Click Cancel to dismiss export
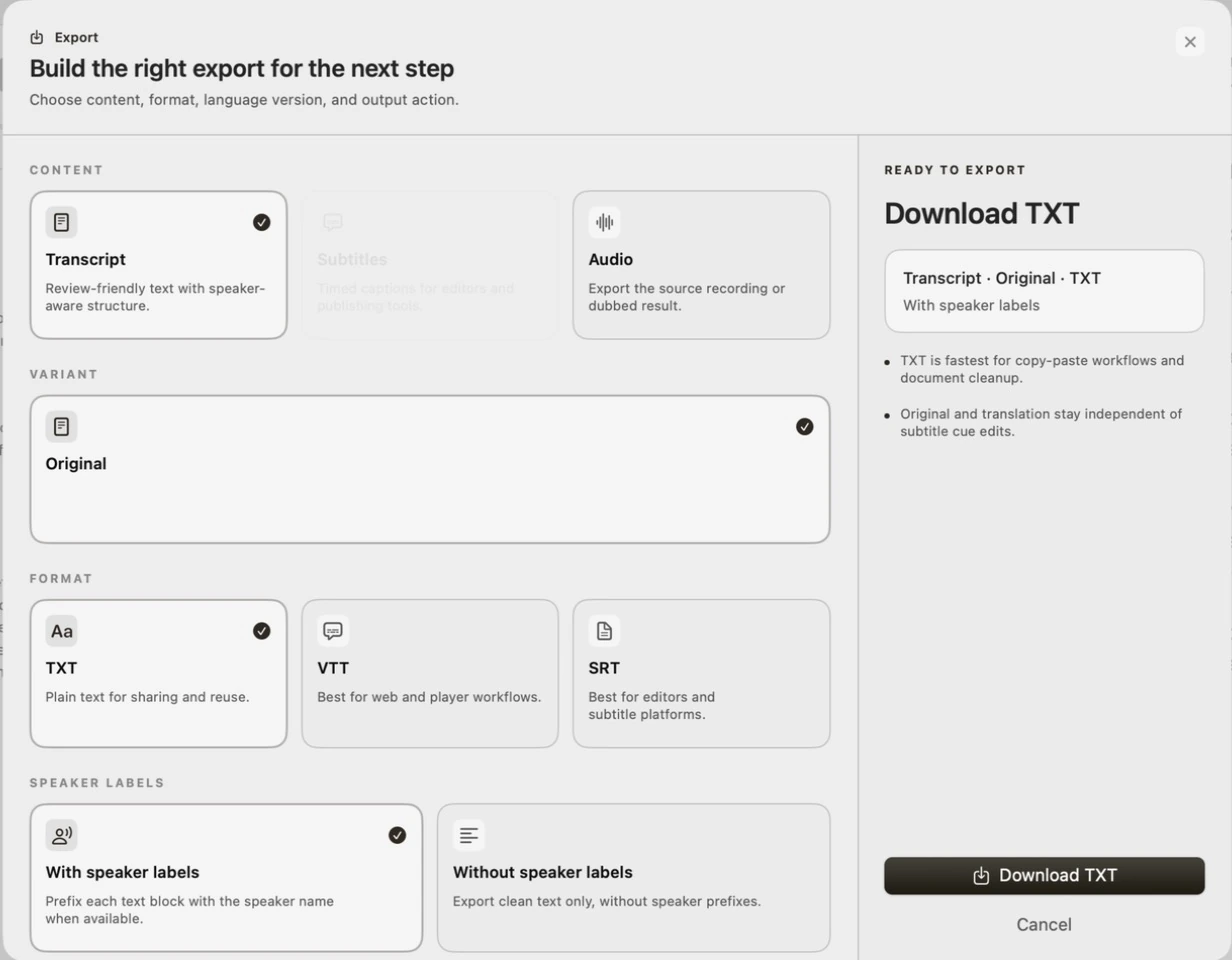The width and height of the screenshot is (1232, 960). (1044, 925)
